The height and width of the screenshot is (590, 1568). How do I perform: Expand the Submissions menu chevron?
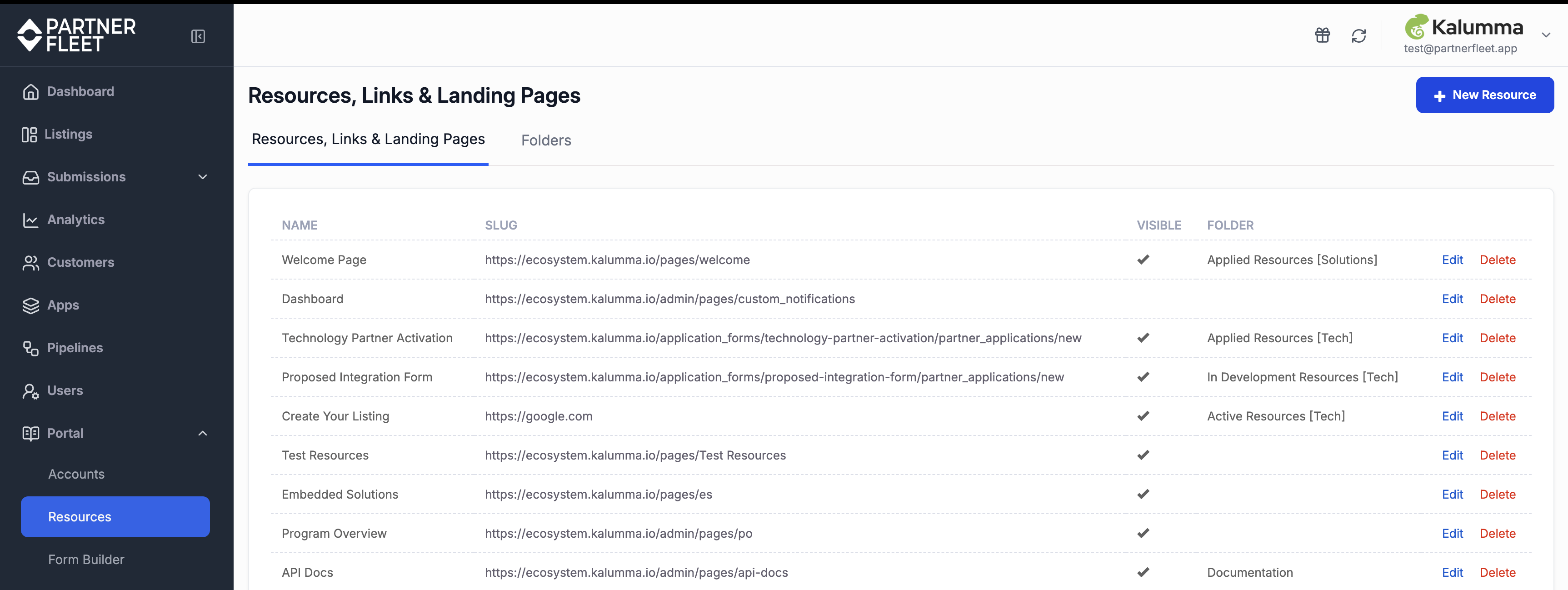point(203,177)
